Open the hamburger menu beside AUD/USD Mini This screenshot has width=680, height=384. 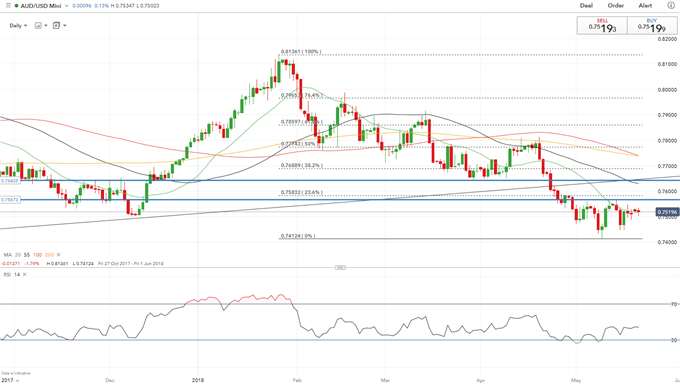coord(8,6)
